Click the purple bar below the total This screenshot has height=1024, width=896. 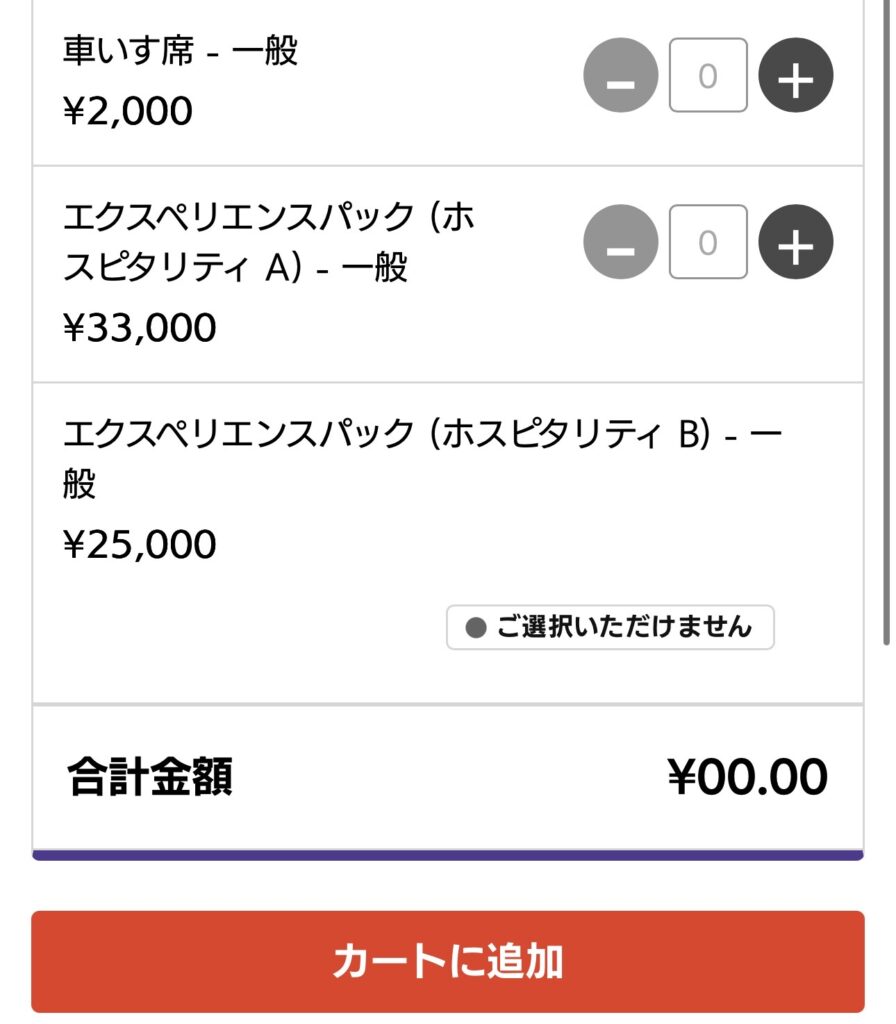click(x=447, y=855)
